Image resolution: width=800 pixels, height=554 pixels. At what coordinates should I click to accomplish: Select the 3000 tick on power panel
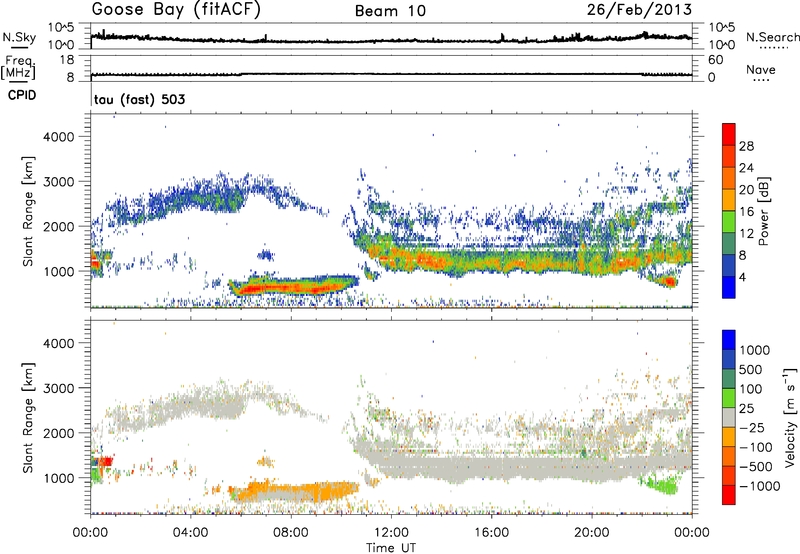click(58, 182)
